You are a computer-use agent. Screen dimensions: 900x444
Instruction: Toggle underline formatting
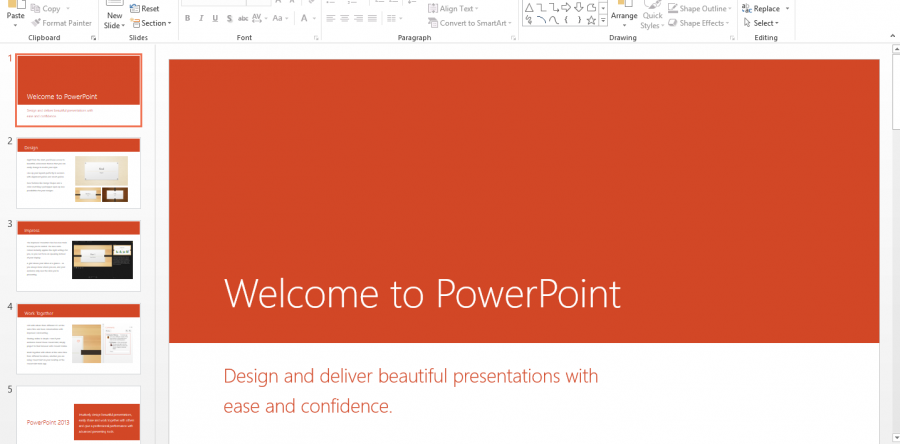point(217,19)
